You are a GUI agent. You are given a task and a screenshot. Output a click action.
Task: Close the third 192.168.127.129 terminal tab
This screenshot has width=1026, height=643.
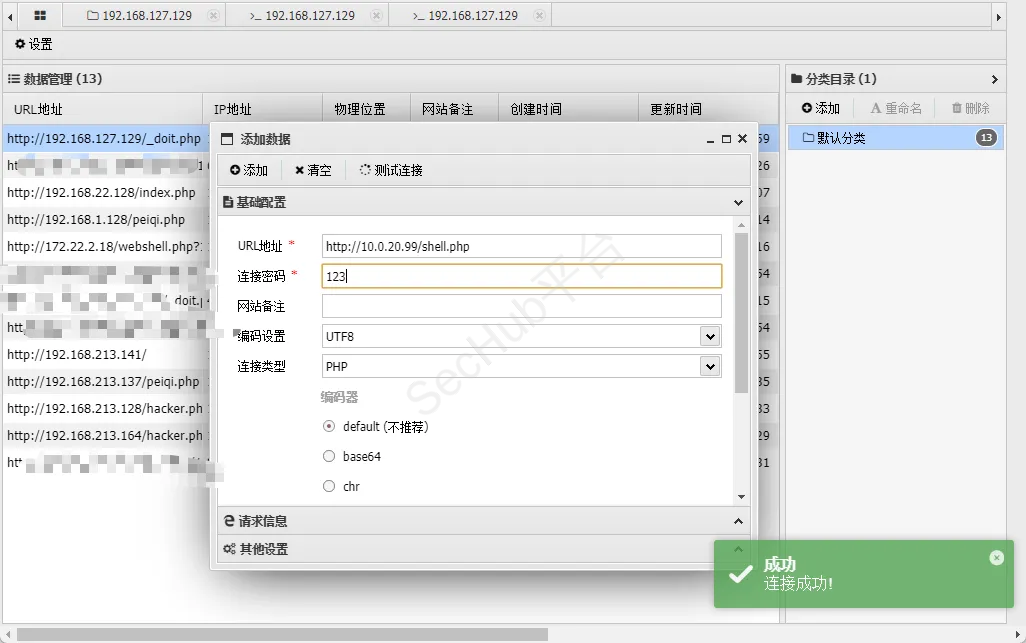point(539,15)
